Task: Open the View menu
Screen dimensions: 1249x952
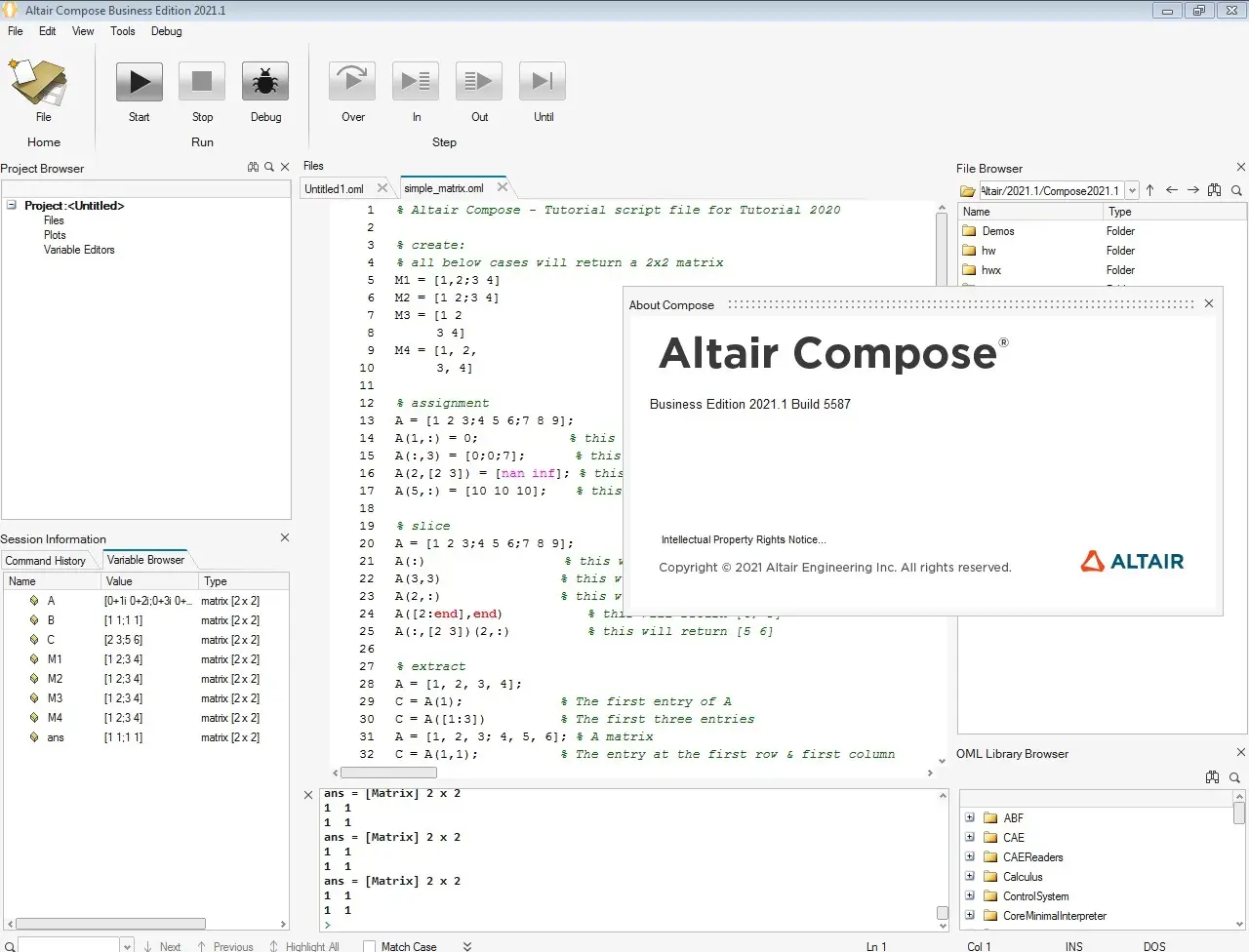Action: [x=83, y=31]
